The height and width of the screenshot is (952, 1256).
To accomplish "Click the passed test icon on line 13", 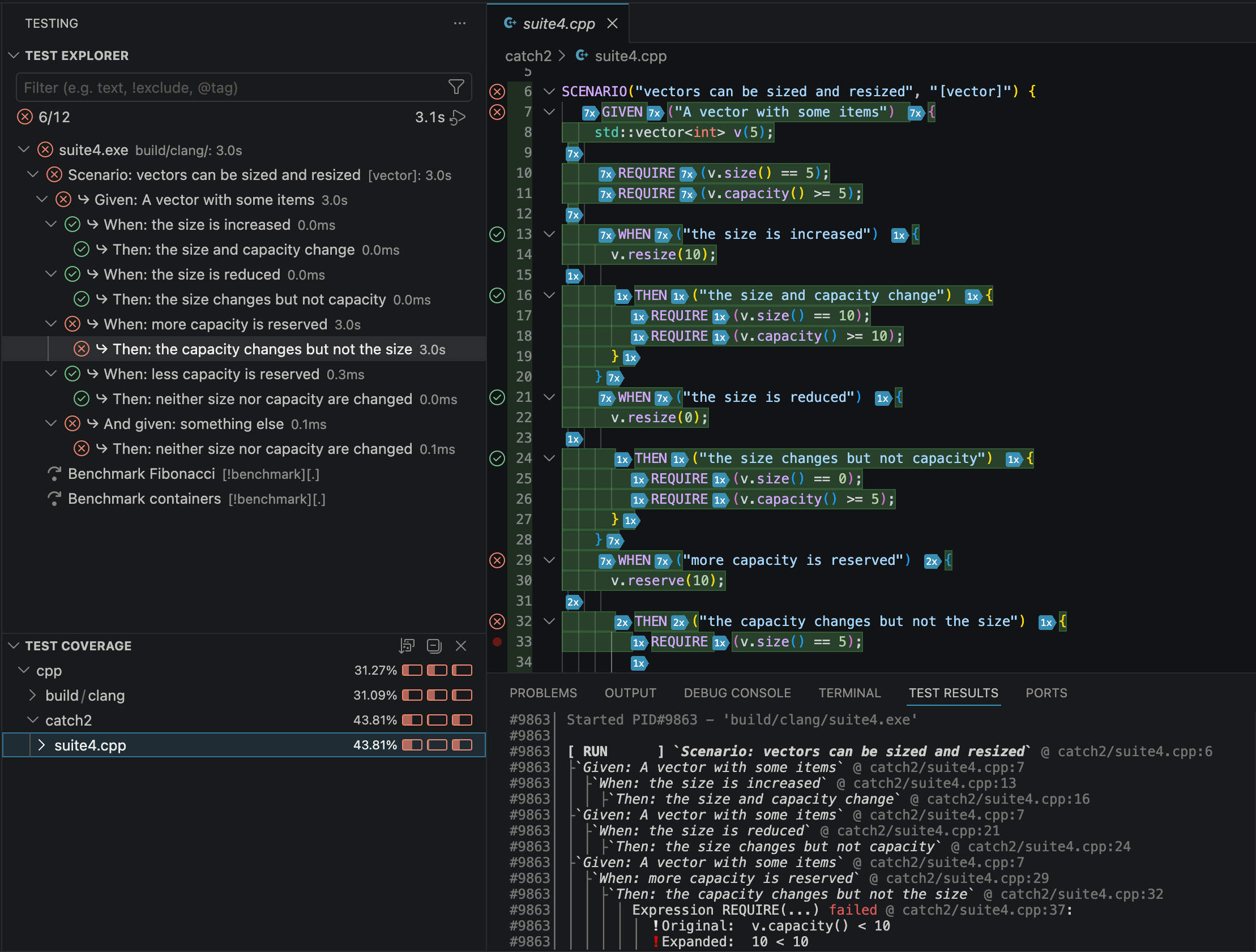I will click(x=497, y=234).
